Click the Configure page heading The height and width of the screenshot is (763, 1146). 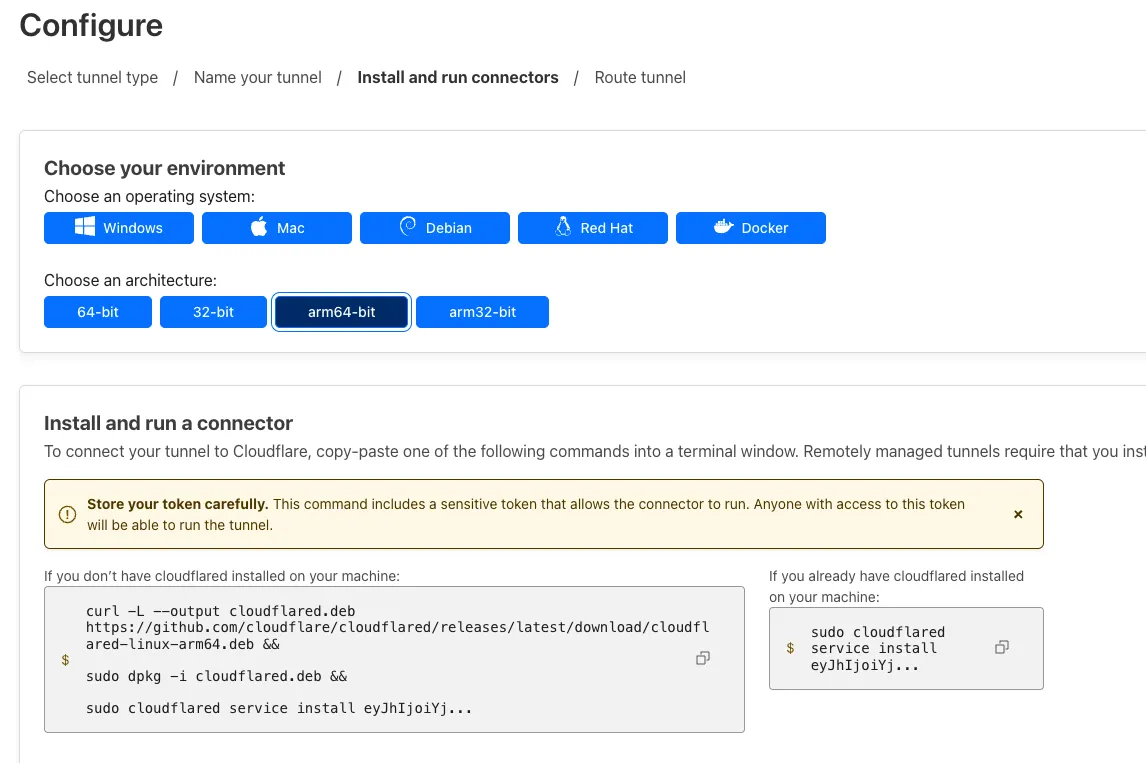(91, 26)
